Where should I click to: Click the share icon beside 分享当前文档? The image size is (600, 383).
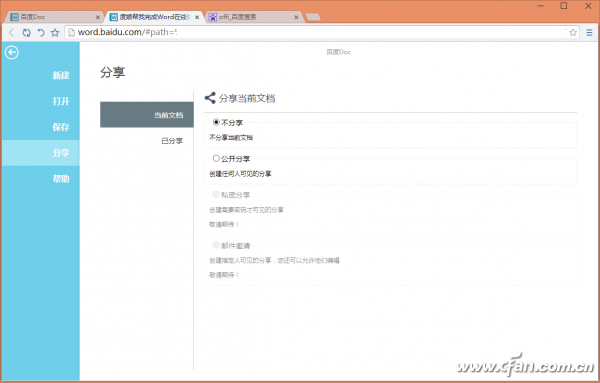pyautogui.click(x=210, y=98)
